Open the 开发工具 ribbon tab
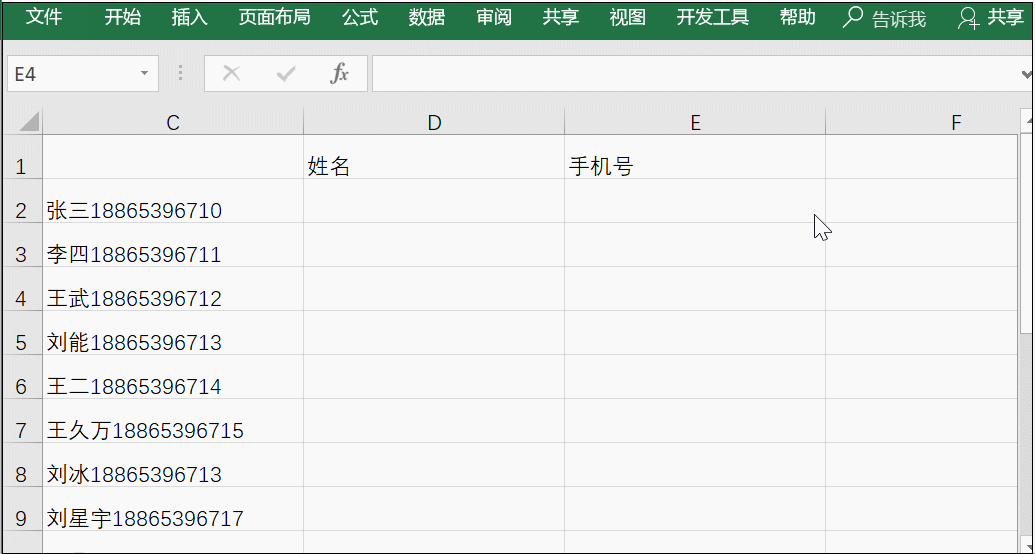Screen dimensions: 1035x554 (x=712, y=17)
